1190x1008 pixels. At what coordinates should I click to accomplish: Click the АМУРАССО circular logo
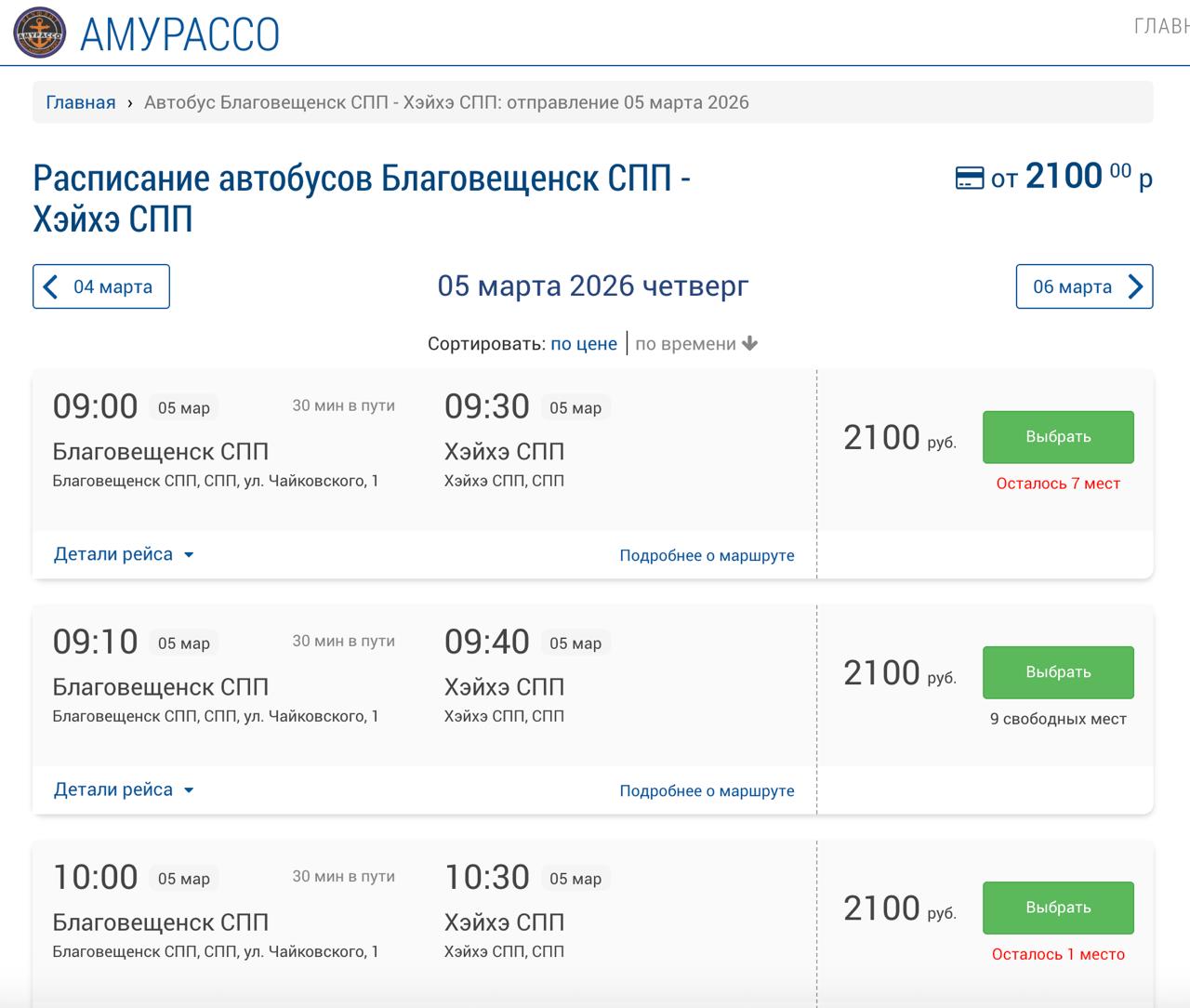tap(38, 33)
